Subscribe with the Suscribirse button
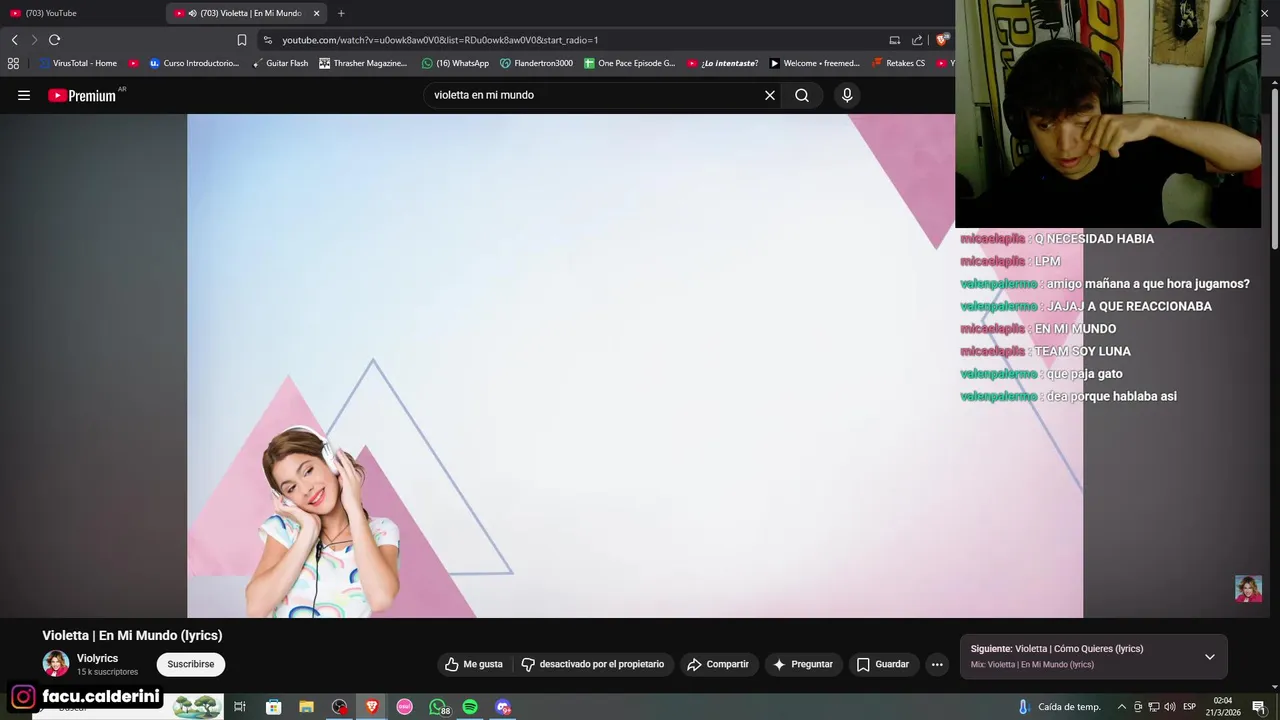Image resolution: width=1280 pixels, height=720 pixels. click(x=190, y=664)
